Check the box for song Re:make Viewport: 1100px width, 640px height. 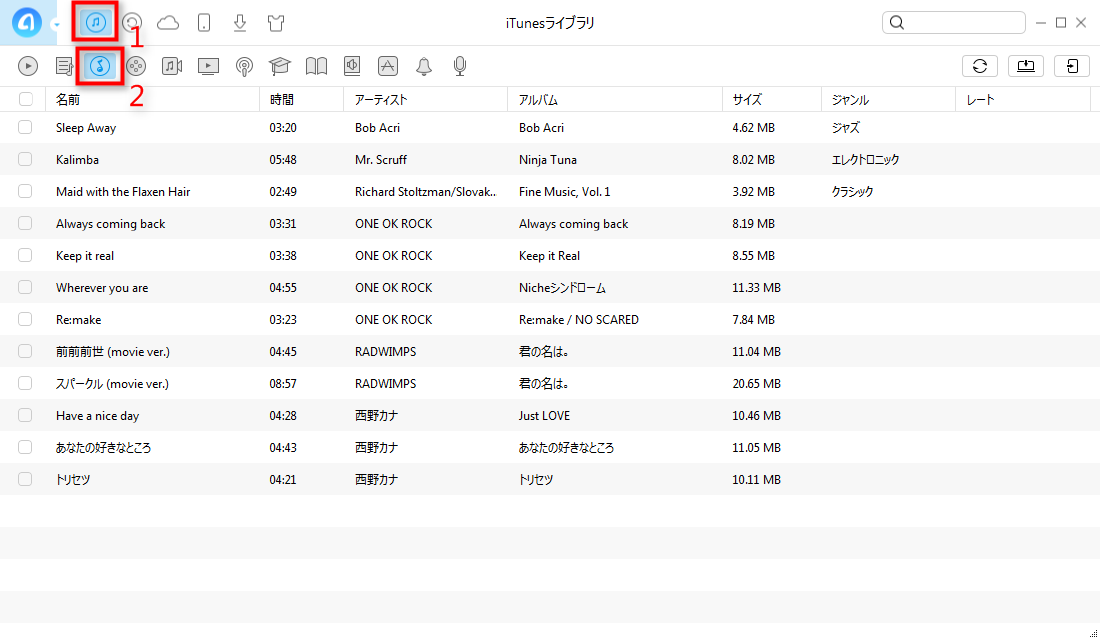[25, 319]
